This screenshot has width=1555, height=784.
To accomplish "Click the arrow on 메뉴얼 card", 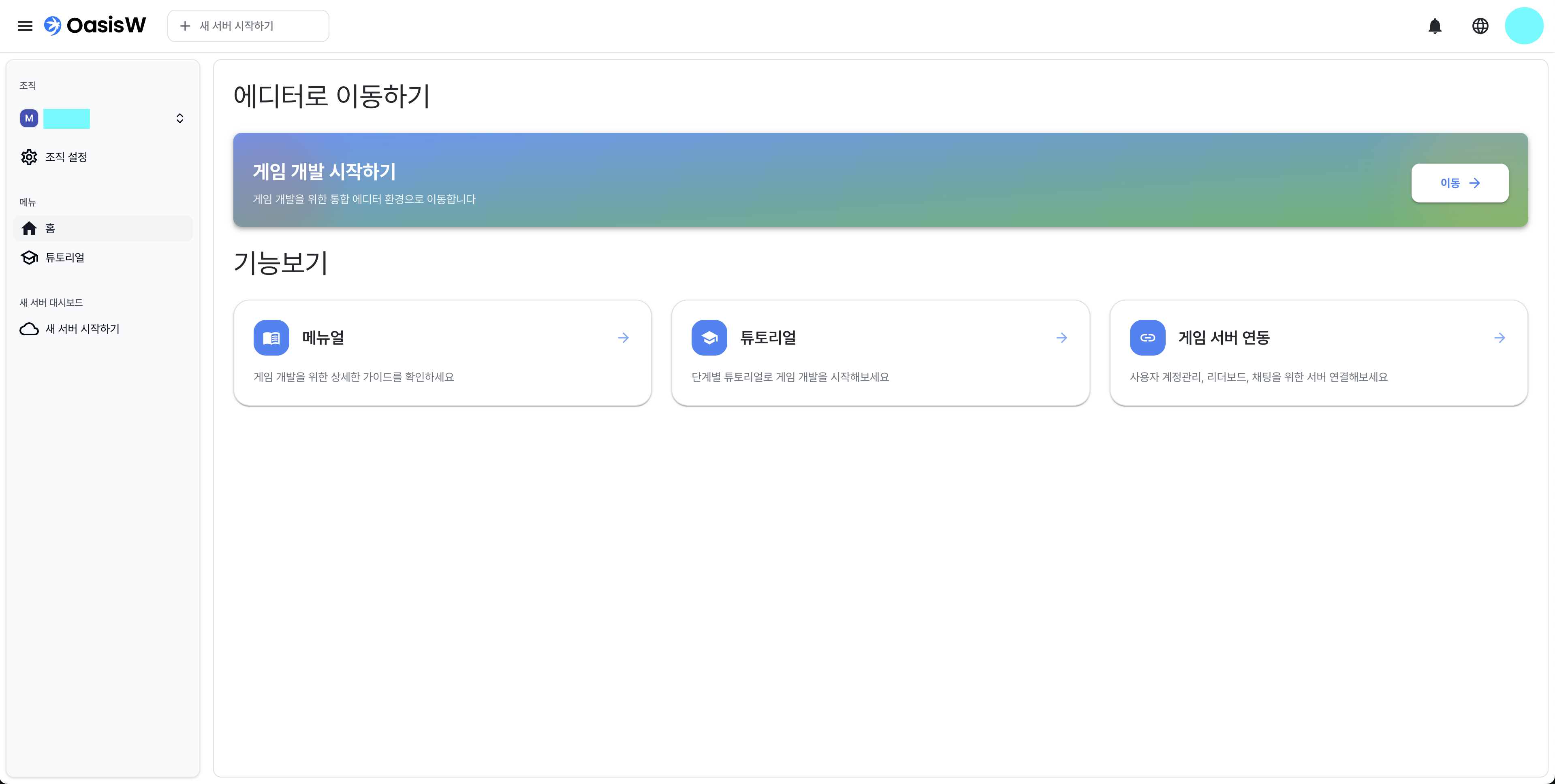I will click(623, 337).
